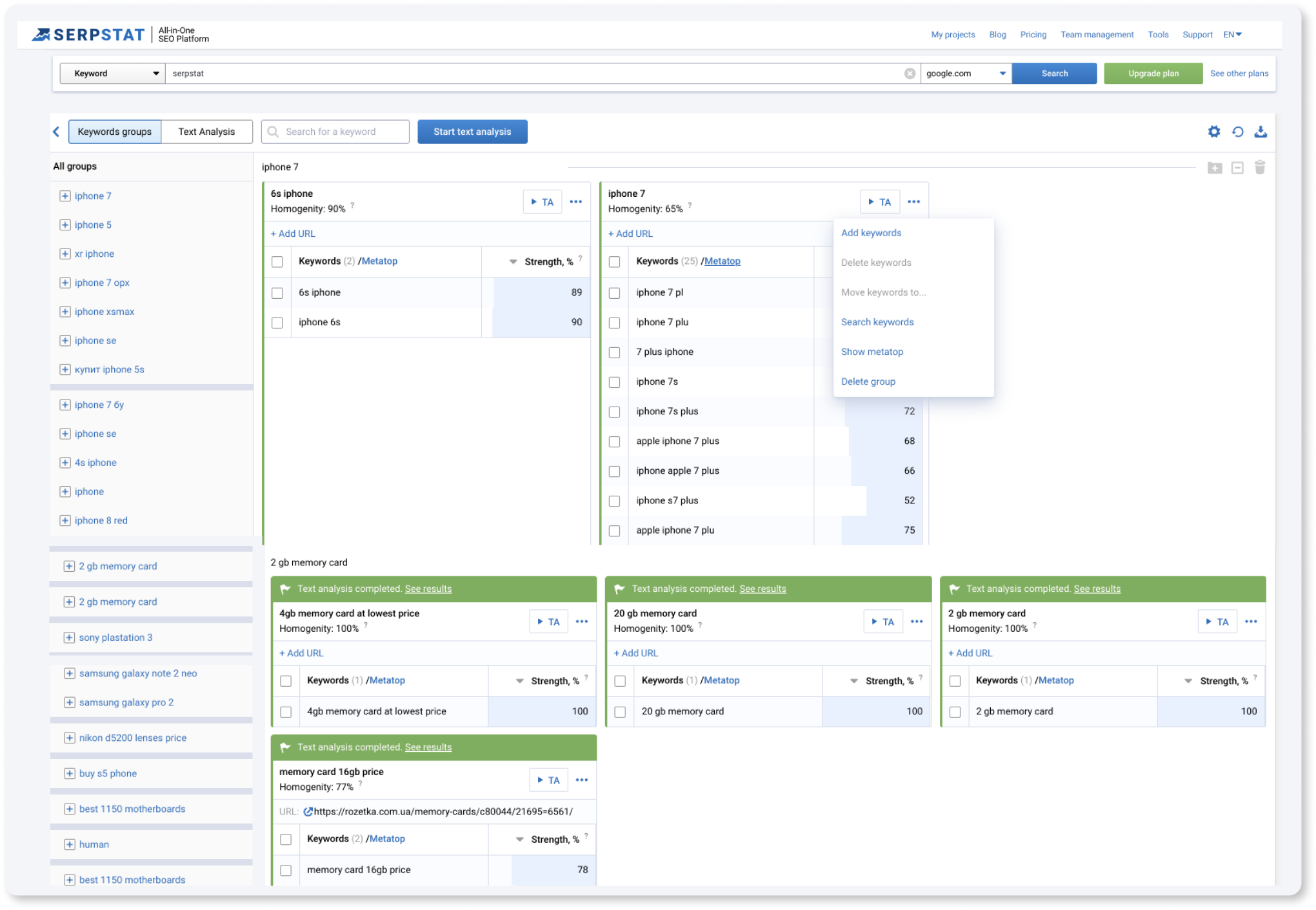Open three-dot menu for 6s iphone group
This screenshot has width=1316, height=910.
[576, 202]
